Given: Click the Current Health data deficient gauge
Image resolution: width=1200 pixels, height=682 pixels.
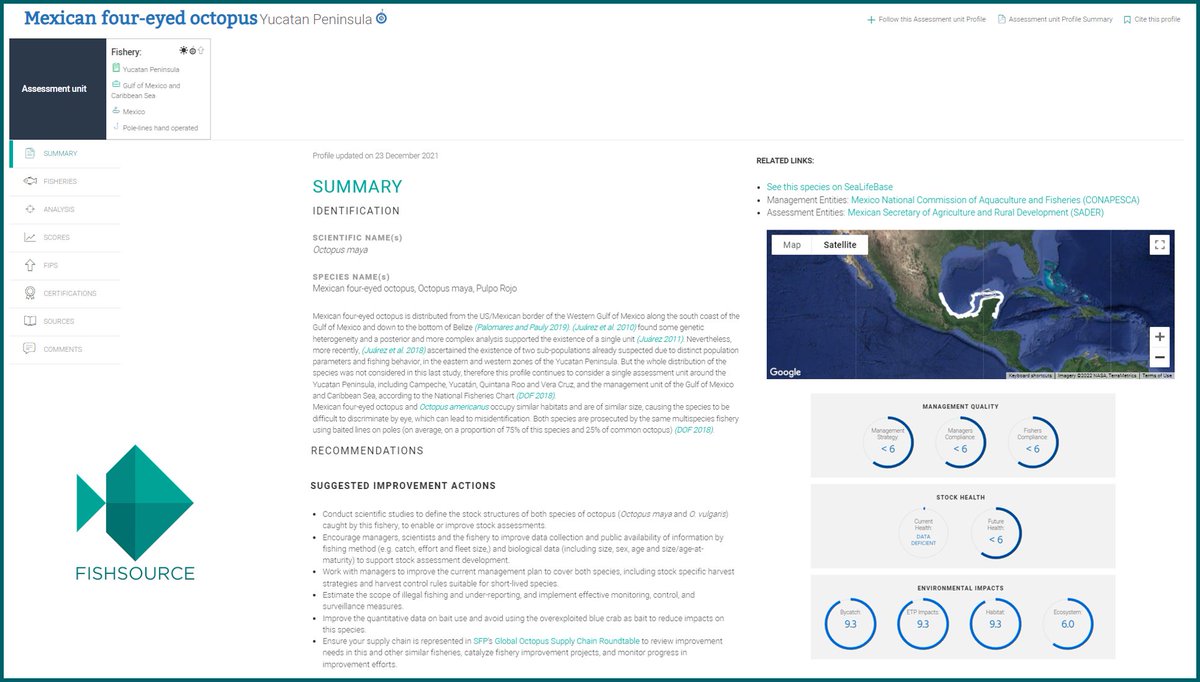Looking at the screenshot, I should (x=924, y=533).
